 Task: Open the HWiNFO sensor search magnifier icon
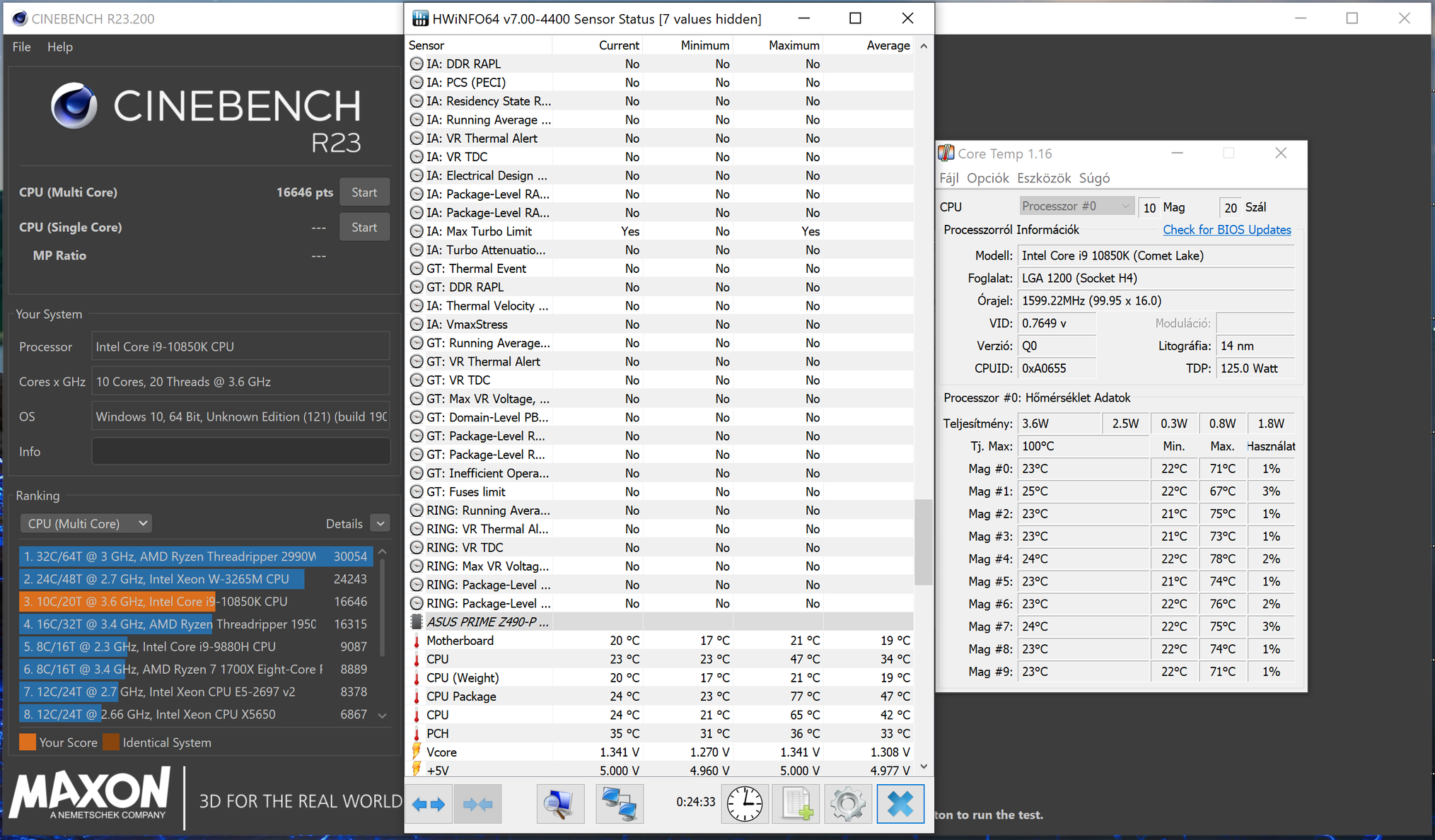coord(559,804)
